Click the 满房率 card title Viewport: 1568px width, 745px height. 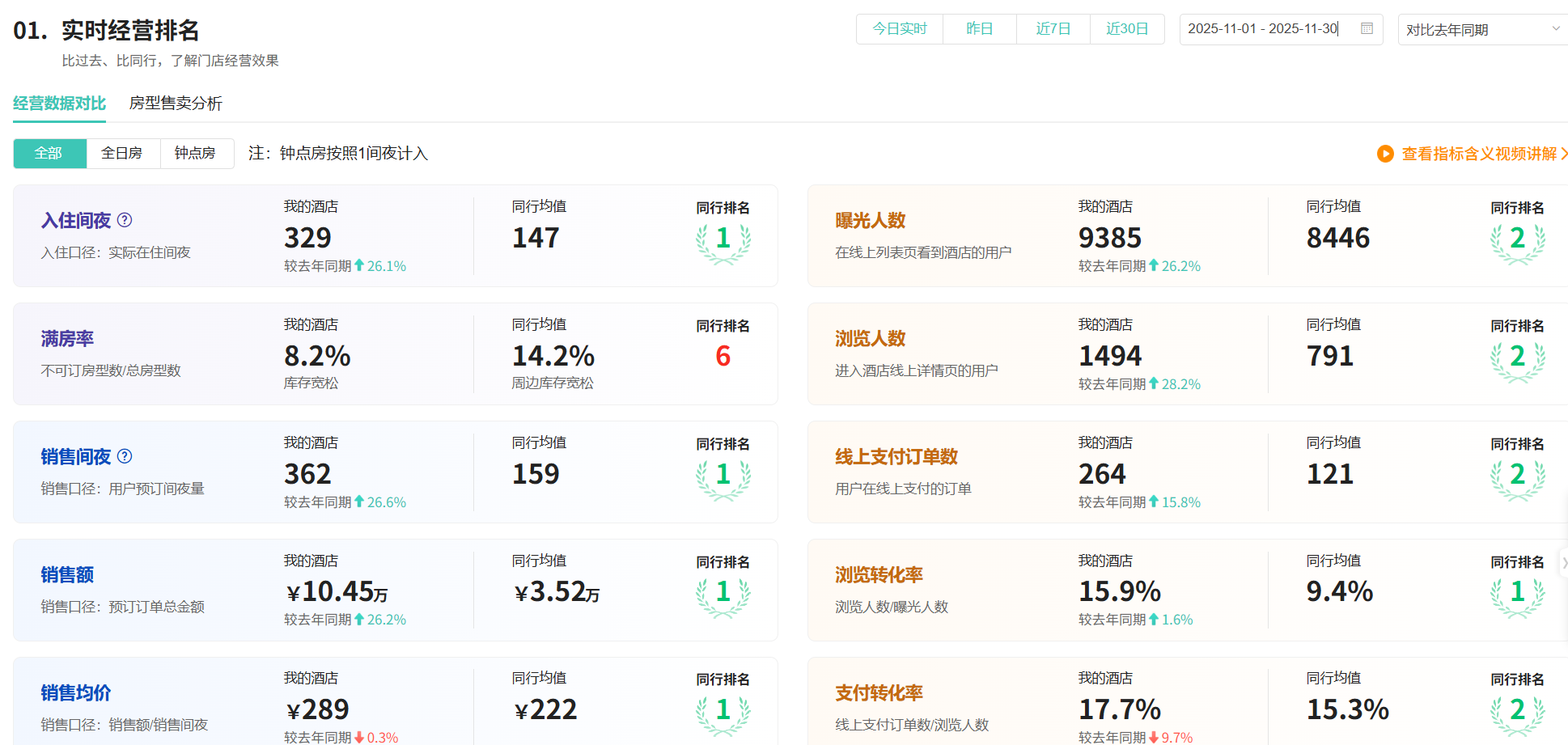(67, 338)
